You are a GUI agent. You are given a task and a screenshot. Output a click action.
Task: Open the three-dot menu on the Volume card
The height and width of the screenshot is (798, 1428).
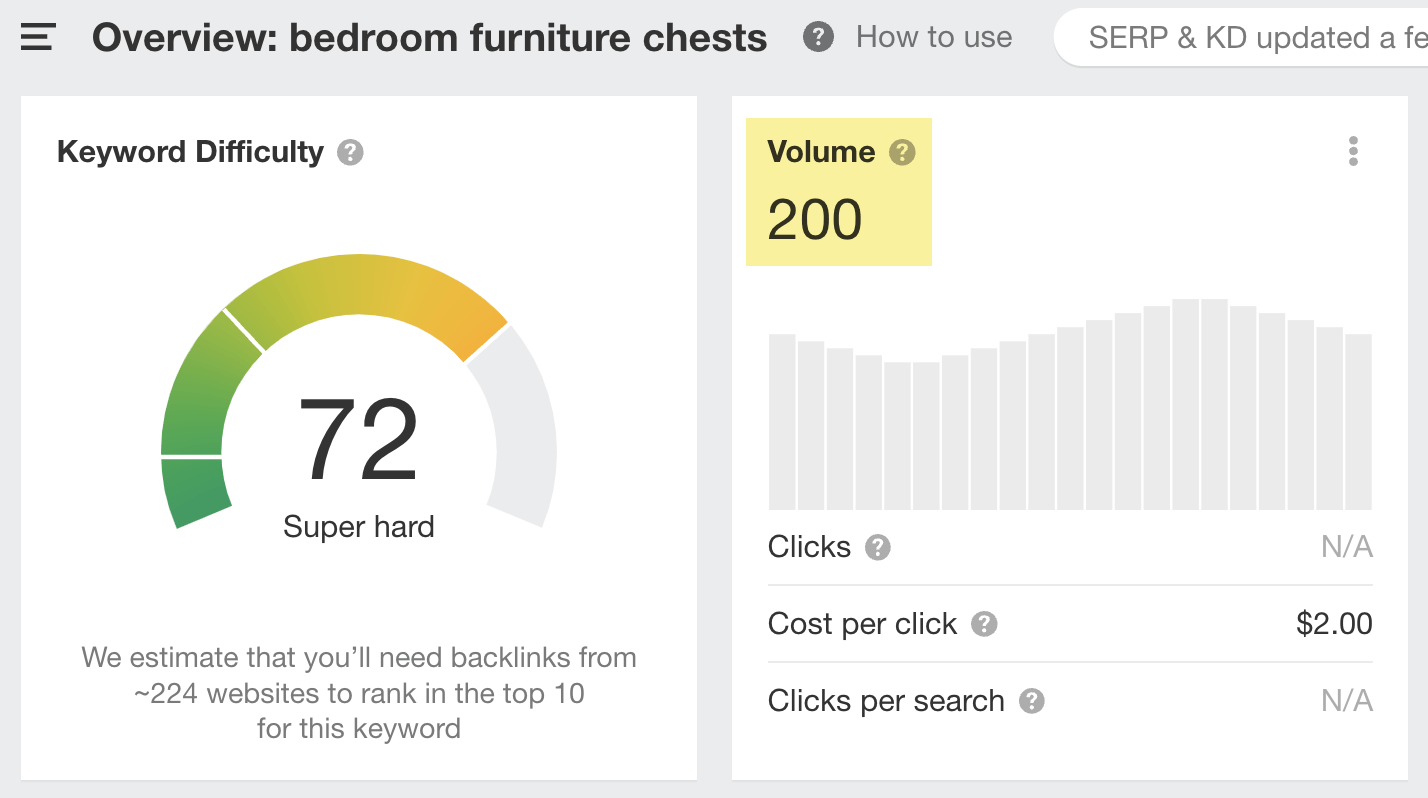(x=1353, y=151)
